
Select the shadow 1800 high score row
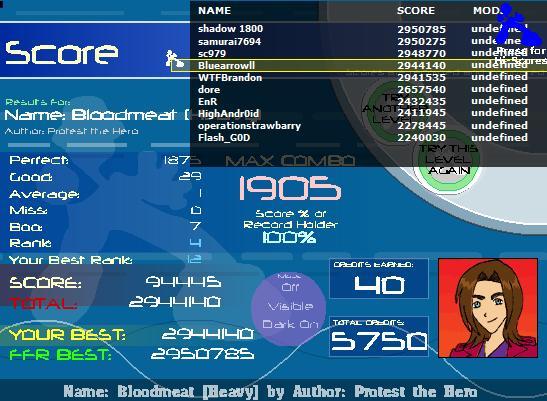pos(363,29)
